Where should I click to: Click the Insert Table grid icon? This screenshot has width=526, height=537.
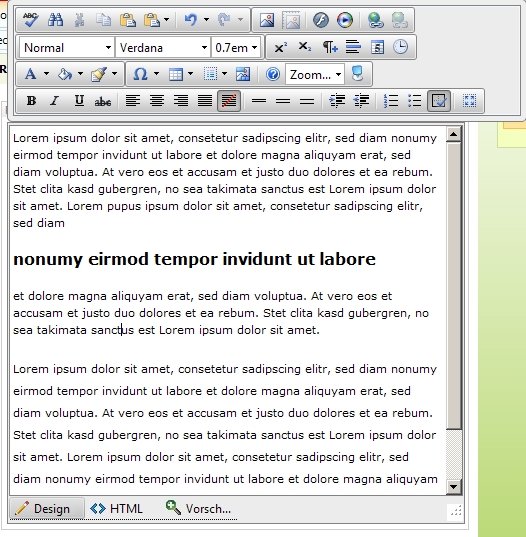pos(176,74)
